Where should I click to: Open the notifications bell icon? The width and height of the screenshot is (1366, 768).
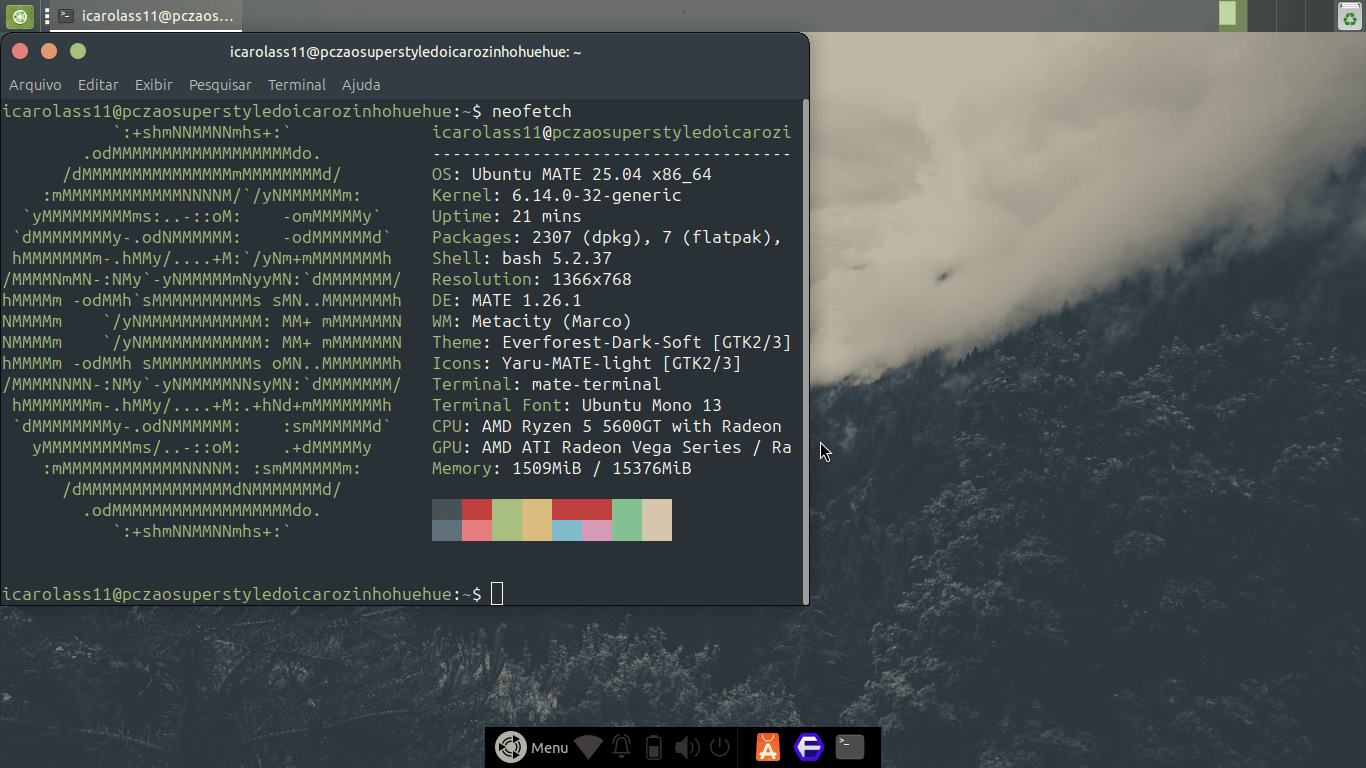coord(621,747)
